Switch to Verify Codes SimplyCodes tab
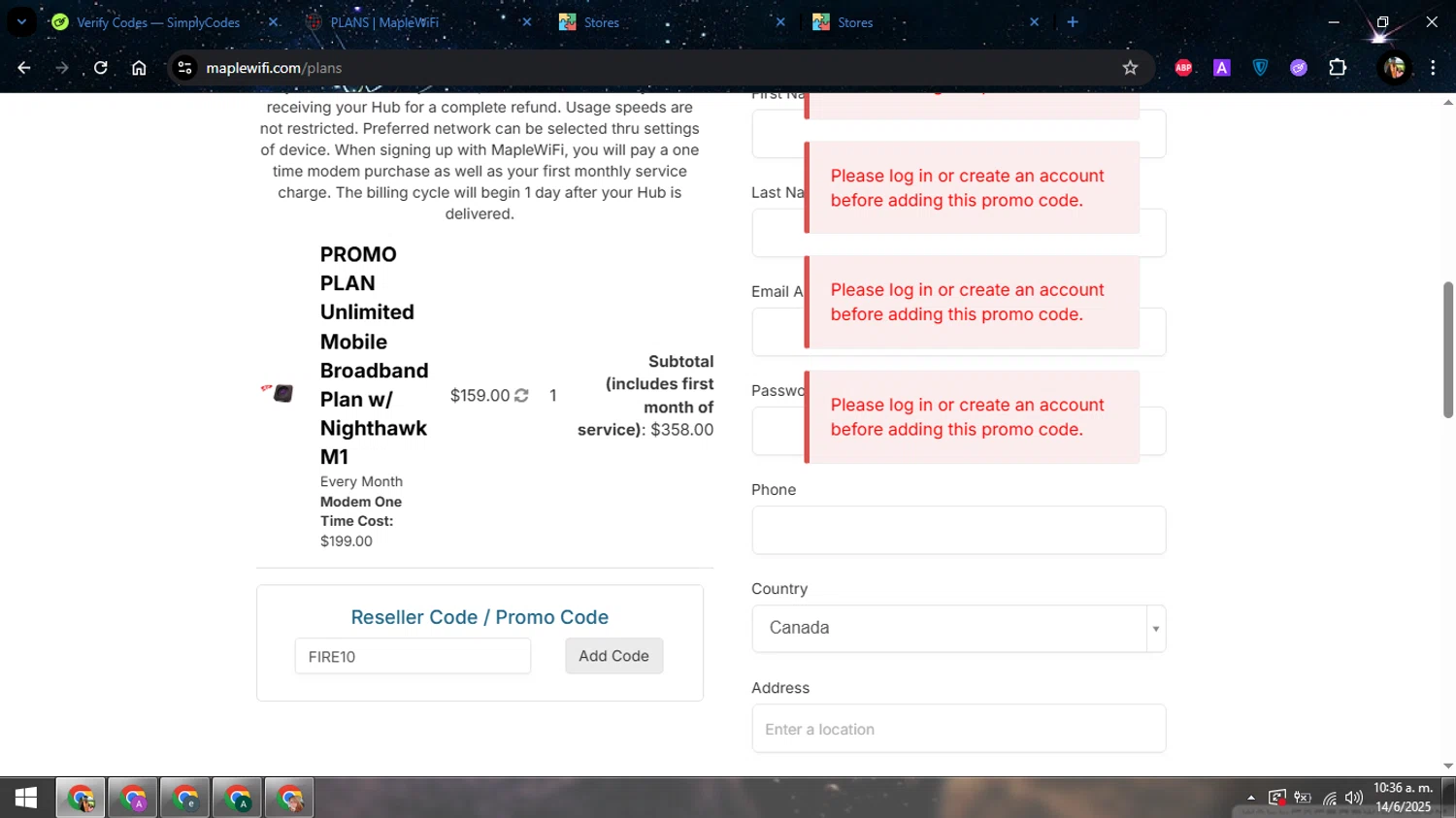This screenshot has height=818, width=1456. tap(158, 22)
